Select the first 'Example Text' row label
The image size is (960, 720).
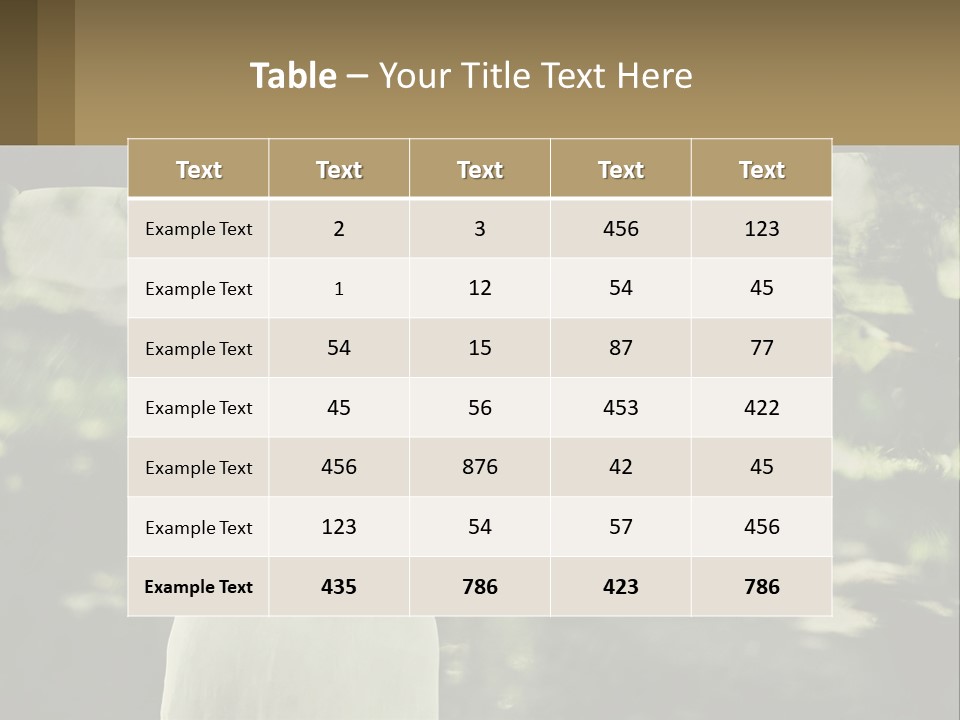[198, 228]
